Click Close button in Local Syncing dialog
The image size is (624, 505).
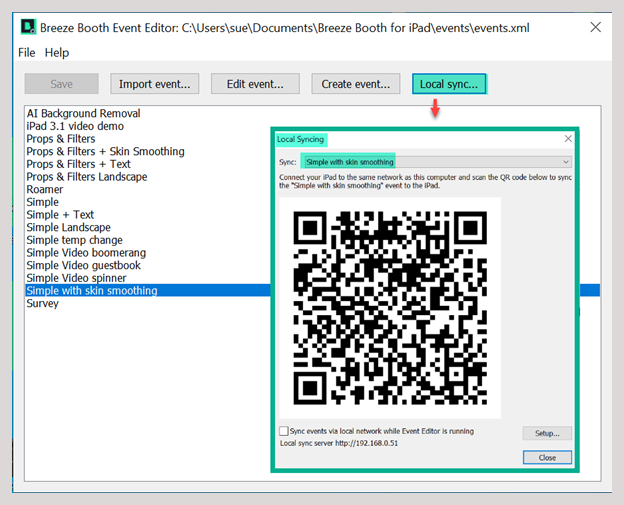[x=547, y=458]
